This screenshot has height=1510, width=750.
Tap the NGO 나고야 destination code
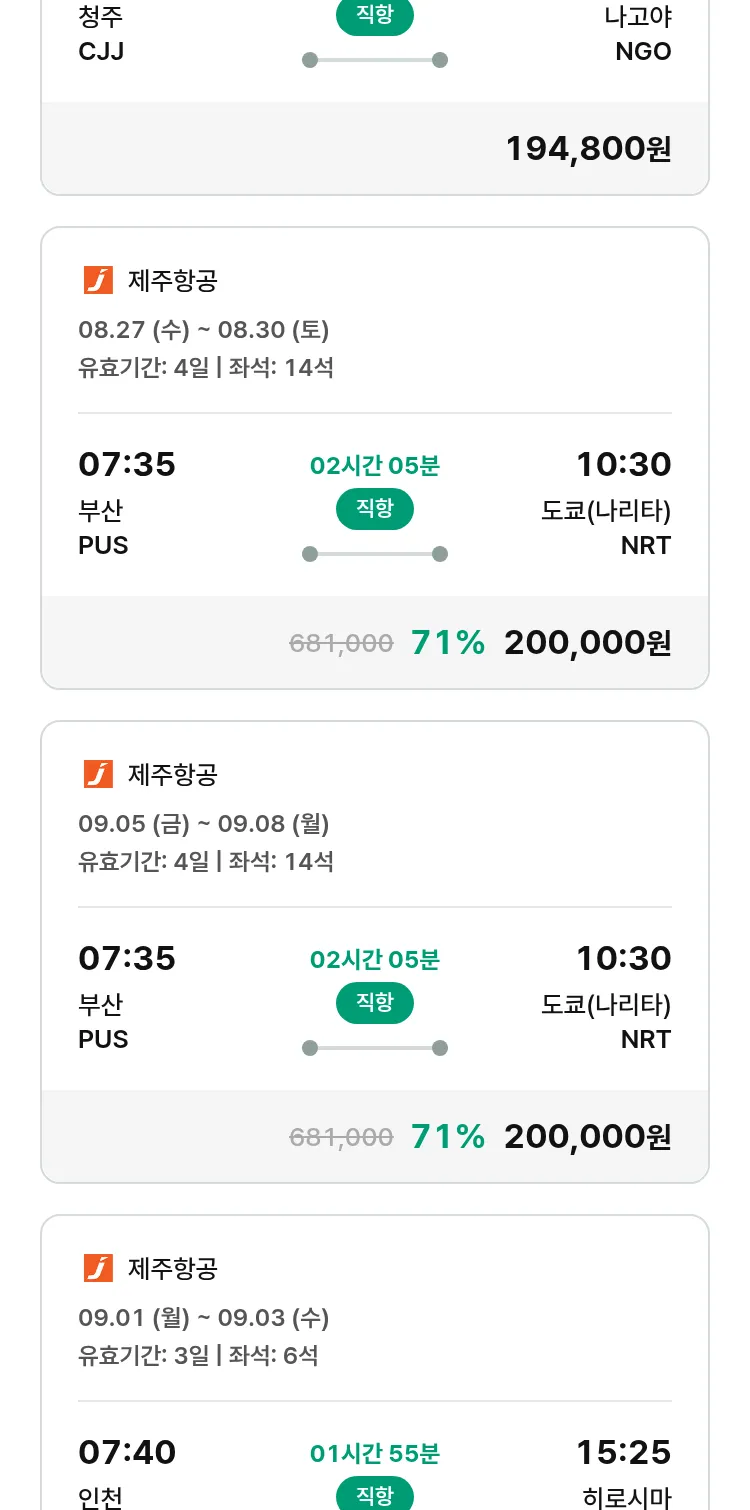tap(643, 52)
